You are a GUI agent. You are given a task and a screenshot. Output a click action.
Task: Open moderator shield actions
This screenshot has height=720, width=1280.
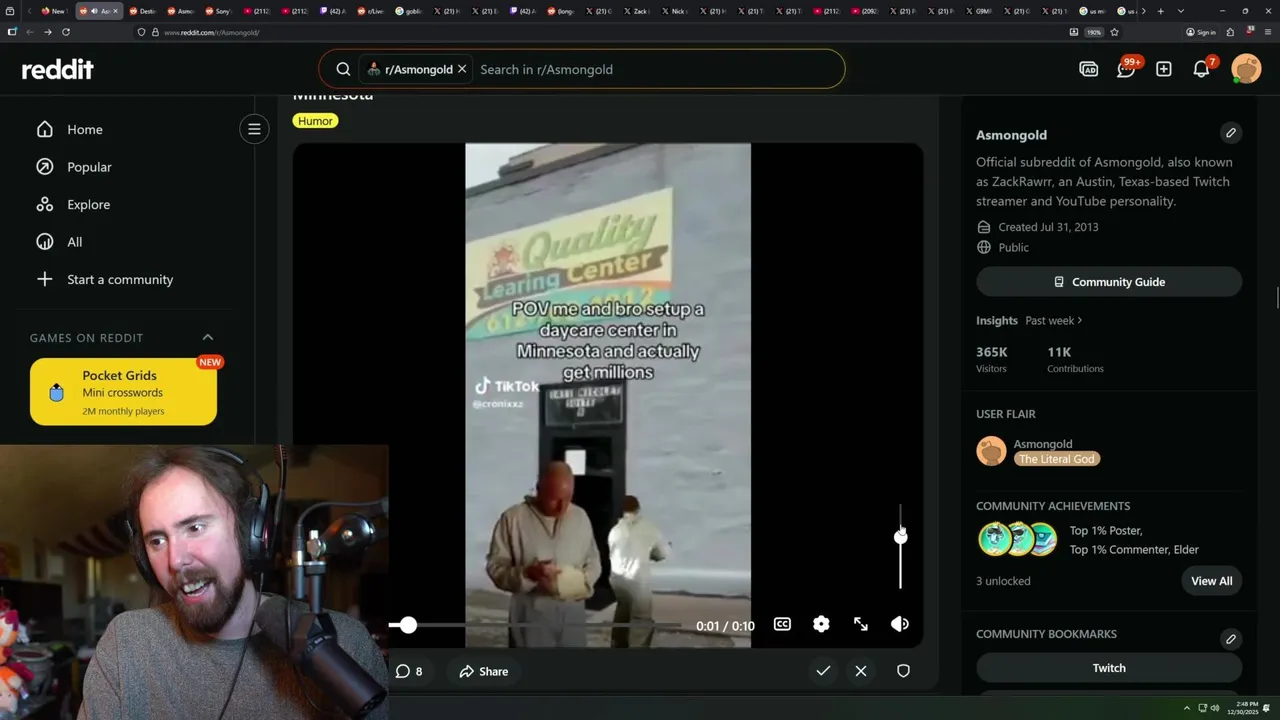tap(903, 671)
